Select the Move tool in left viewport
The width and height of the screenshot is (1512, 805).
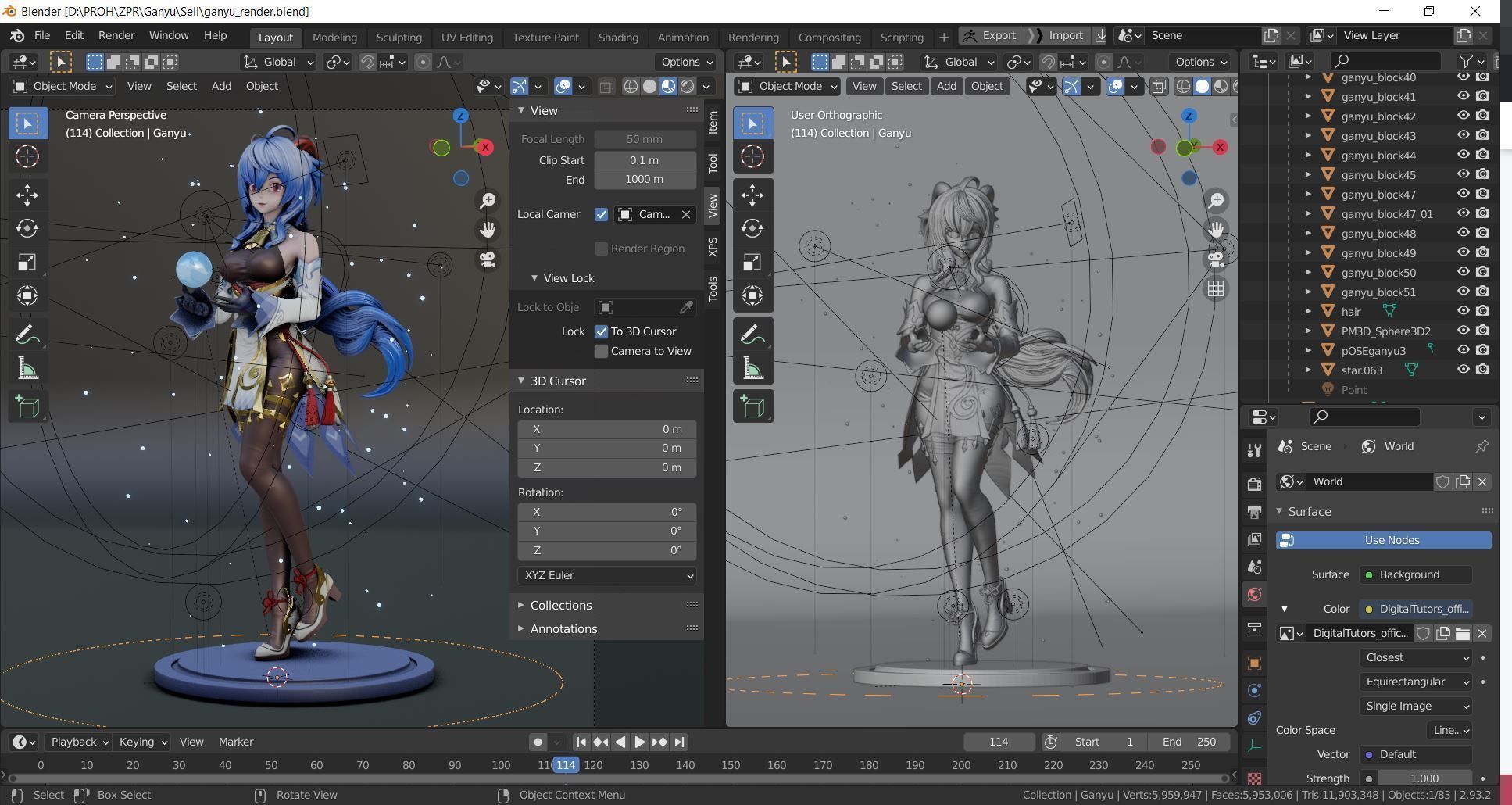coord(27,195)
